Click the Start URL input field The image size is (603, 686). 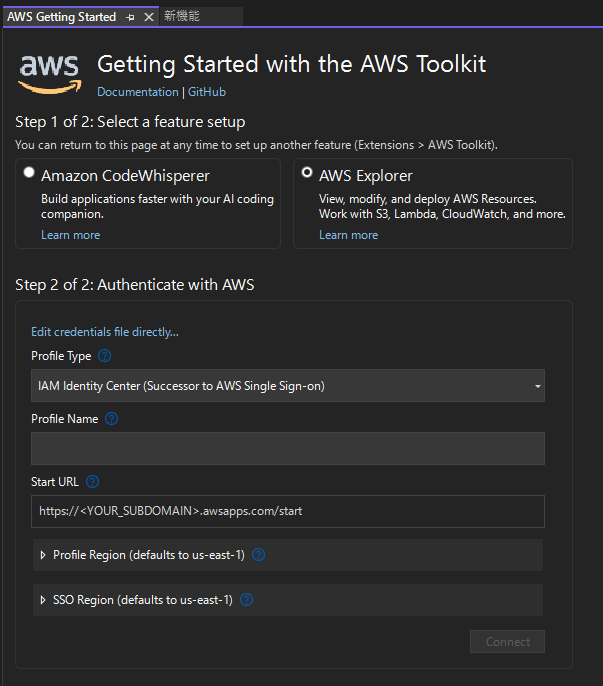click(287, 511)
